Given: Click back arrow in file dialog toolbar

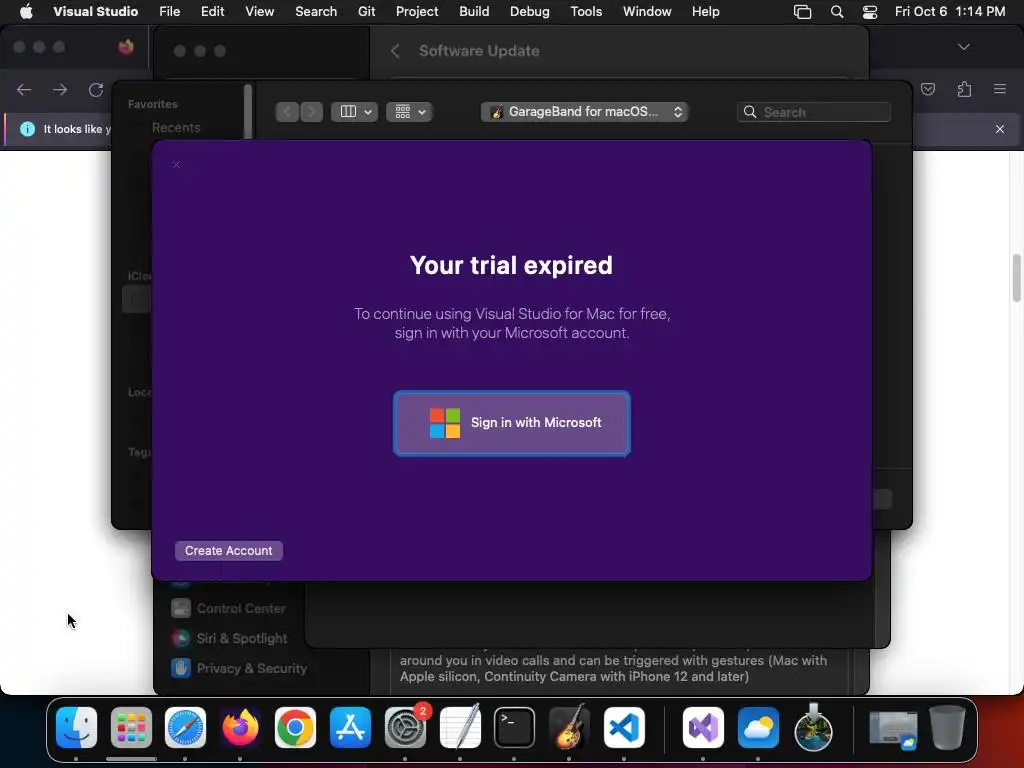Looking at the screenshot, I should coord(287,112).
